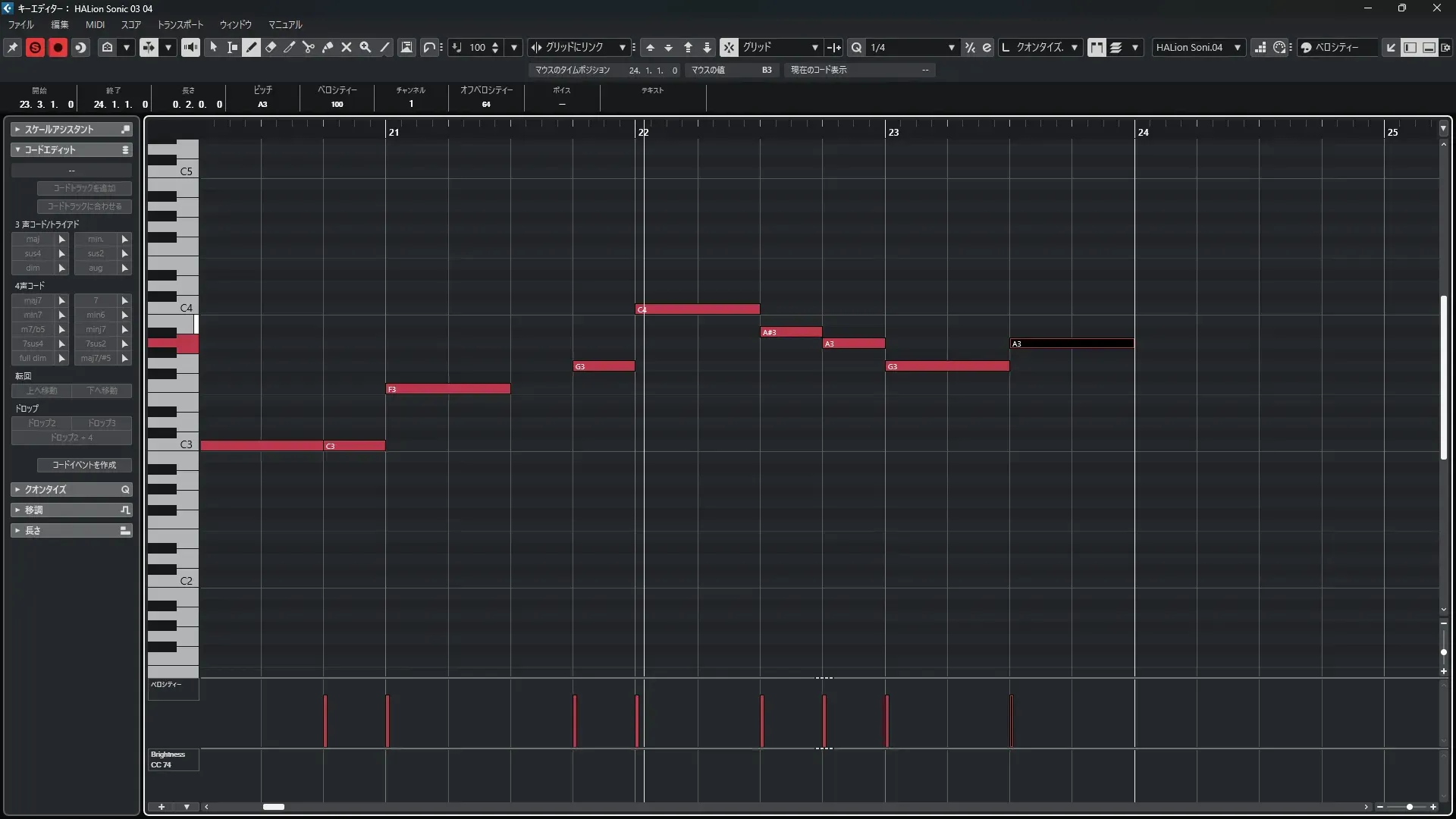Viewport: 1456px width, 819px height.
Task: Open the MIDI menu
Action: click(95, 24)
